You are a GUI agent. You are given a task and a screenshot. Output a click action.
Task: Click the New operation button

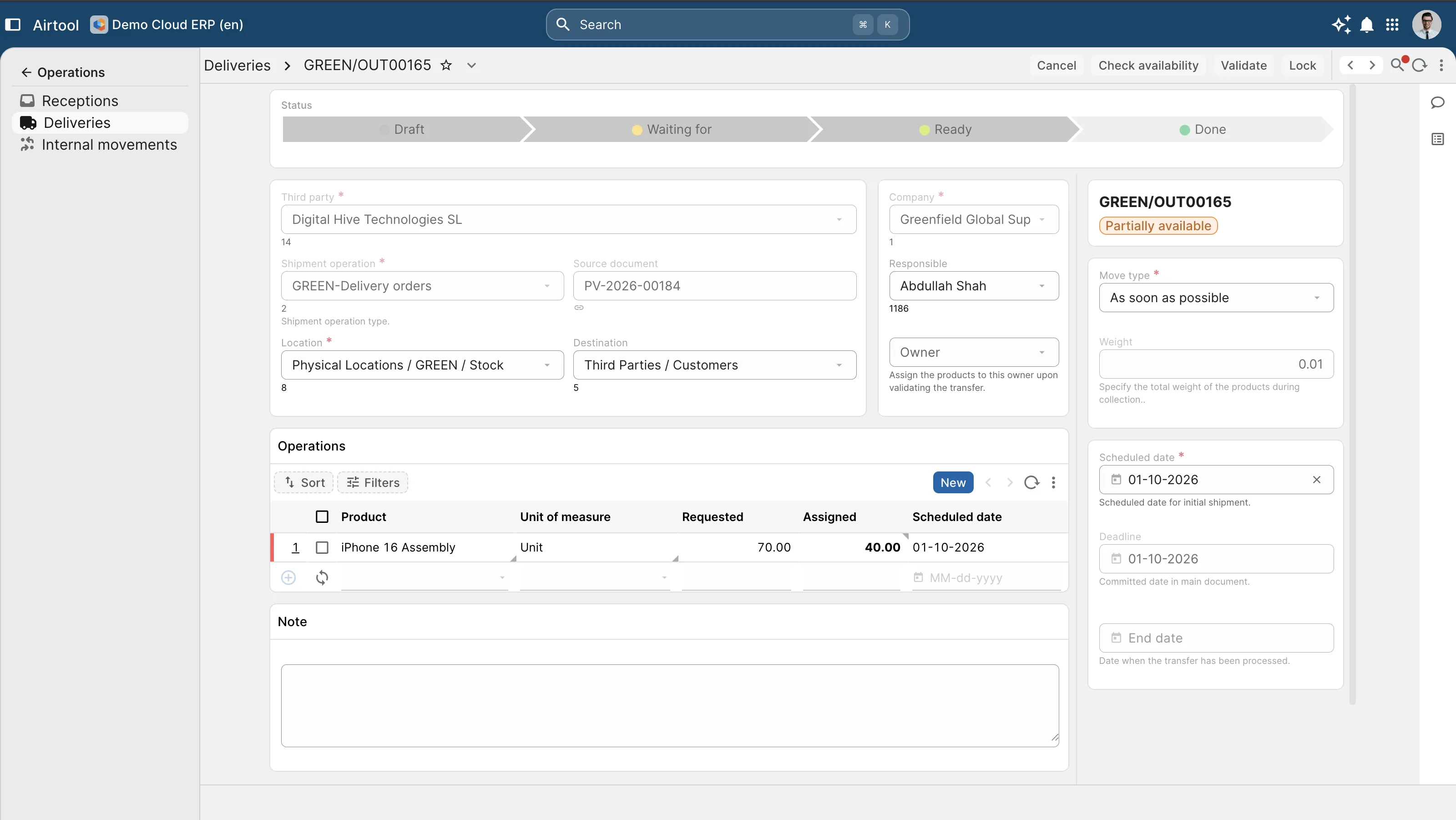(953, 482)
